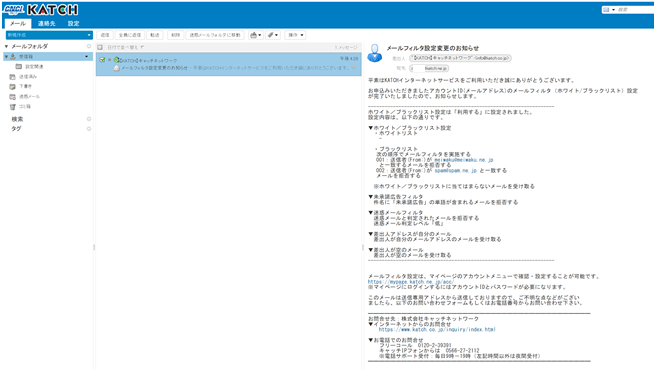Switch to the 設定 settings tab
Screen dimensions: 660x370
pyautogui.click(x=74, y=24)
